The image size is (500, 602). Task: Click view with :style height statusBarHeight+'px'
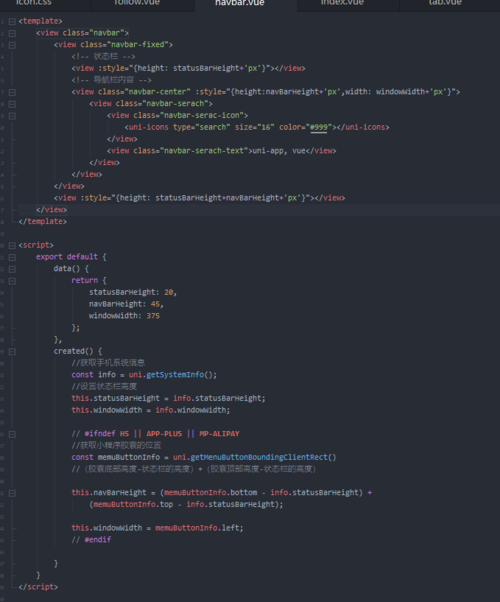188,68
